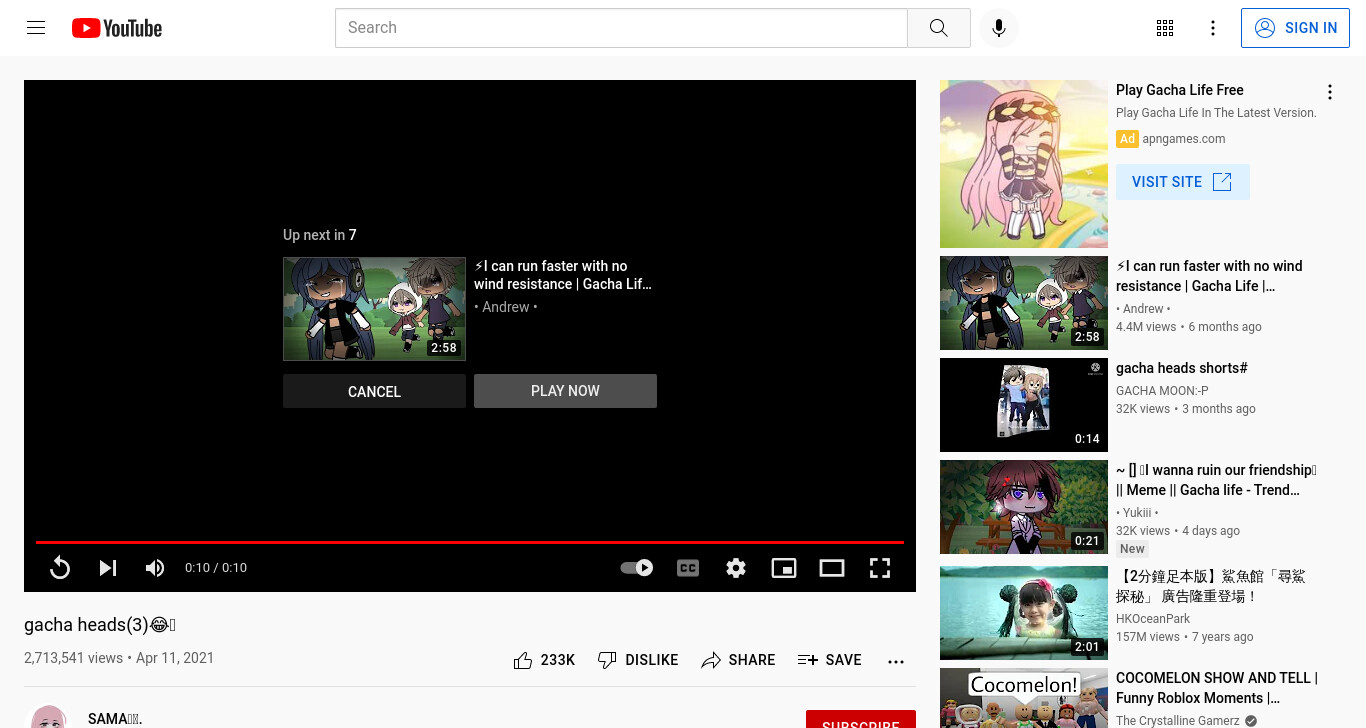Enter full screen mode
Viewport: 1366px width, 728px height.
click(880, 568)
